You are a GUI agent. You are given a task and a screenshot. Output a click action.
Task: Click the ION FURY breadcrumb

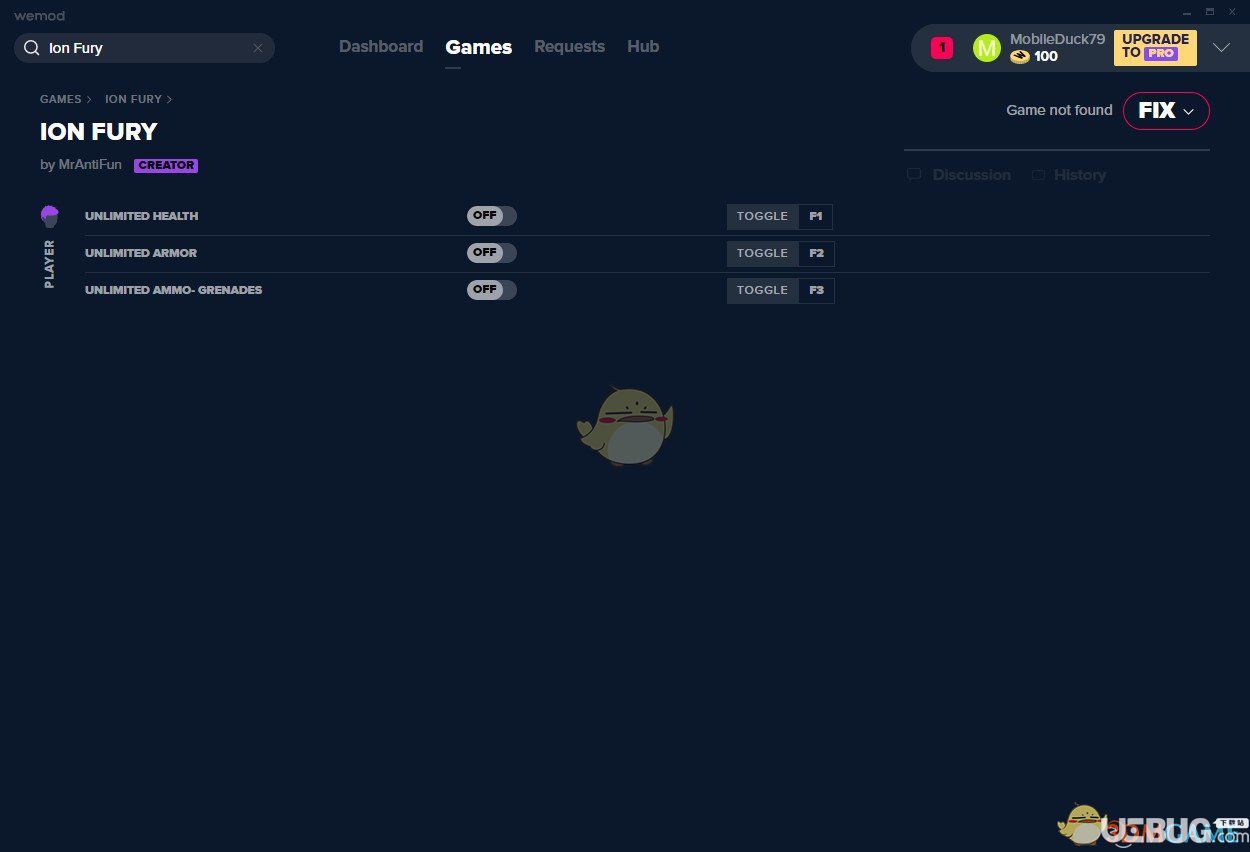pyautogui.click(x=133, y=99)
